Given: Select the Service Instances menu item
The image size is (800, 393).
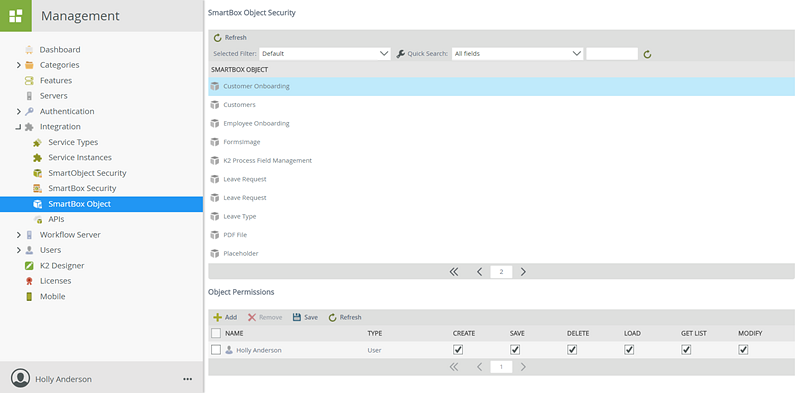Looking at the screenshot, I should pos(80,158).
